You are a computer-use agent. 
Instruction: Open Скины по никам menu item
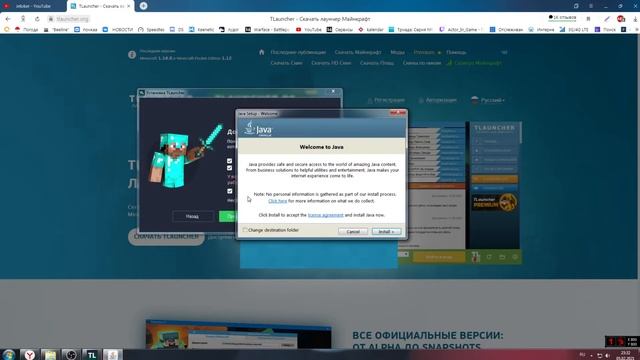(x=422, y=63)
